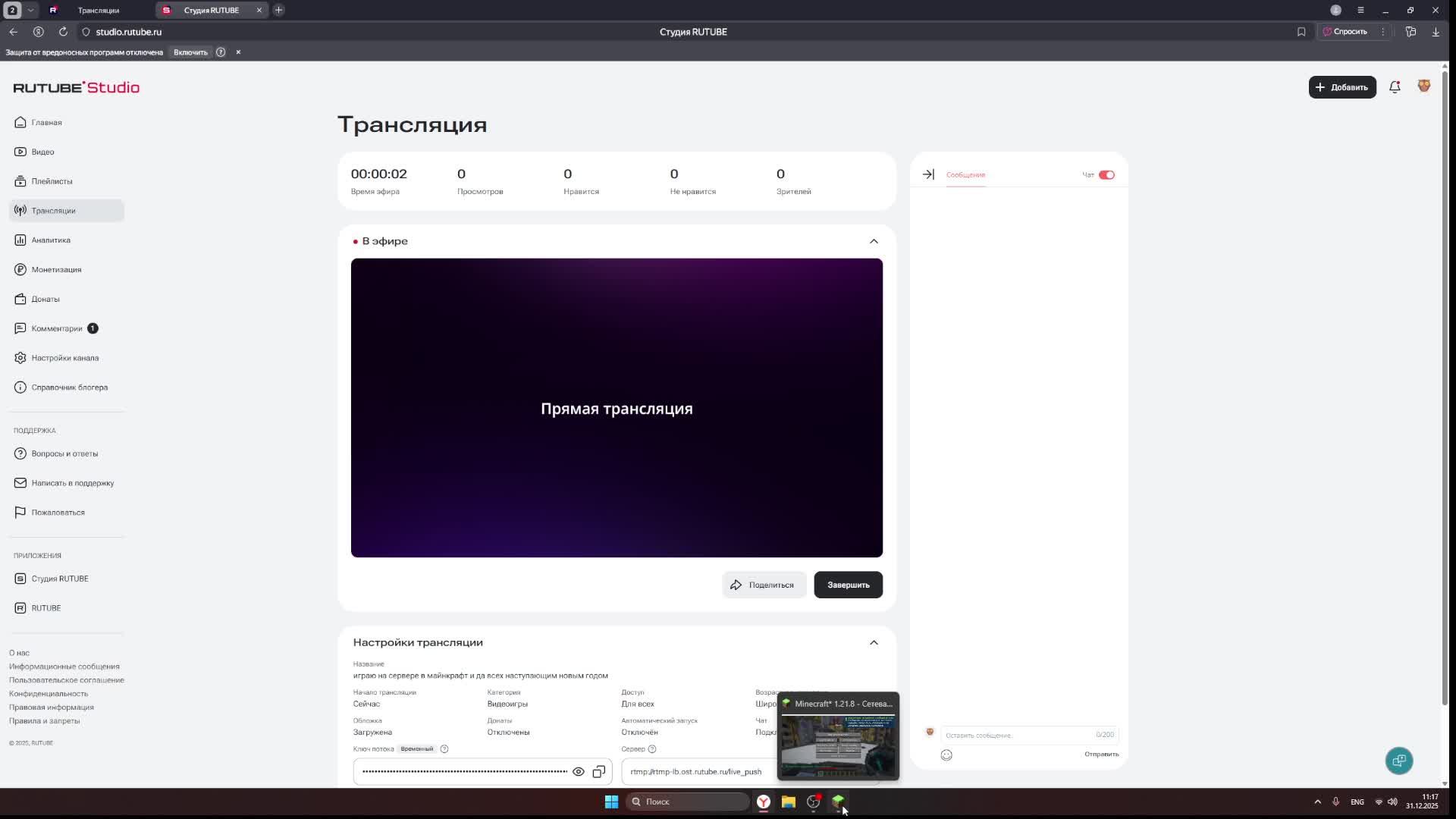Viewport: 1456px width, 819px height.
Task: Collapse chat panel with arrow icon
Action: (928, 174)
